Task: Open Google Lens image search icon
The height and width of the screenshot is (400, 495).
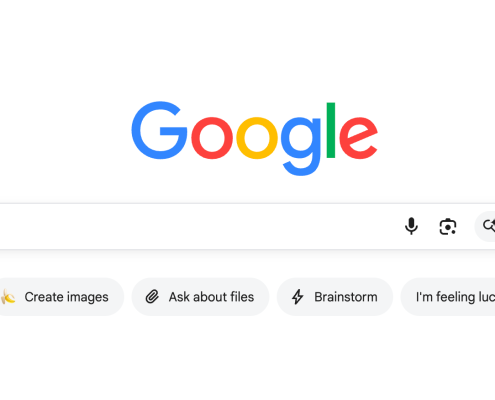Action: click(448, 227)
